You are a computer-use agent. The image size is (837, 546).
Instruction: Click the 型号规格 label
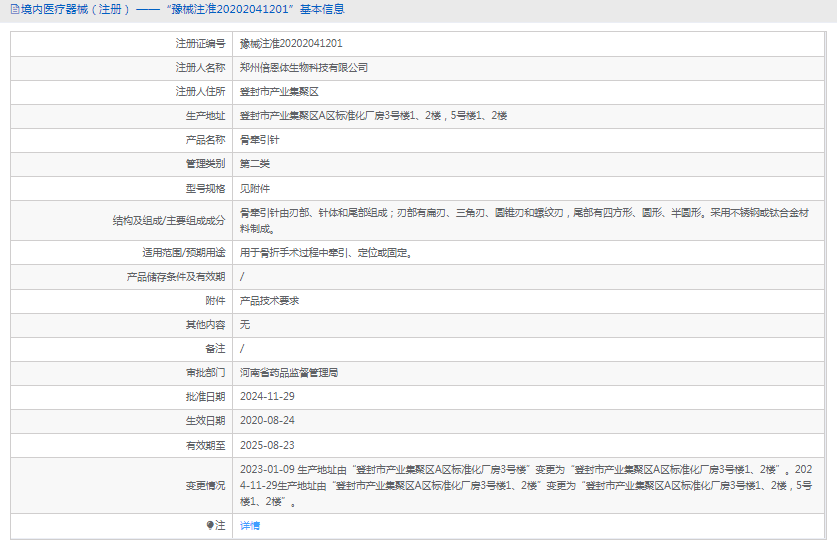point(206,188)
